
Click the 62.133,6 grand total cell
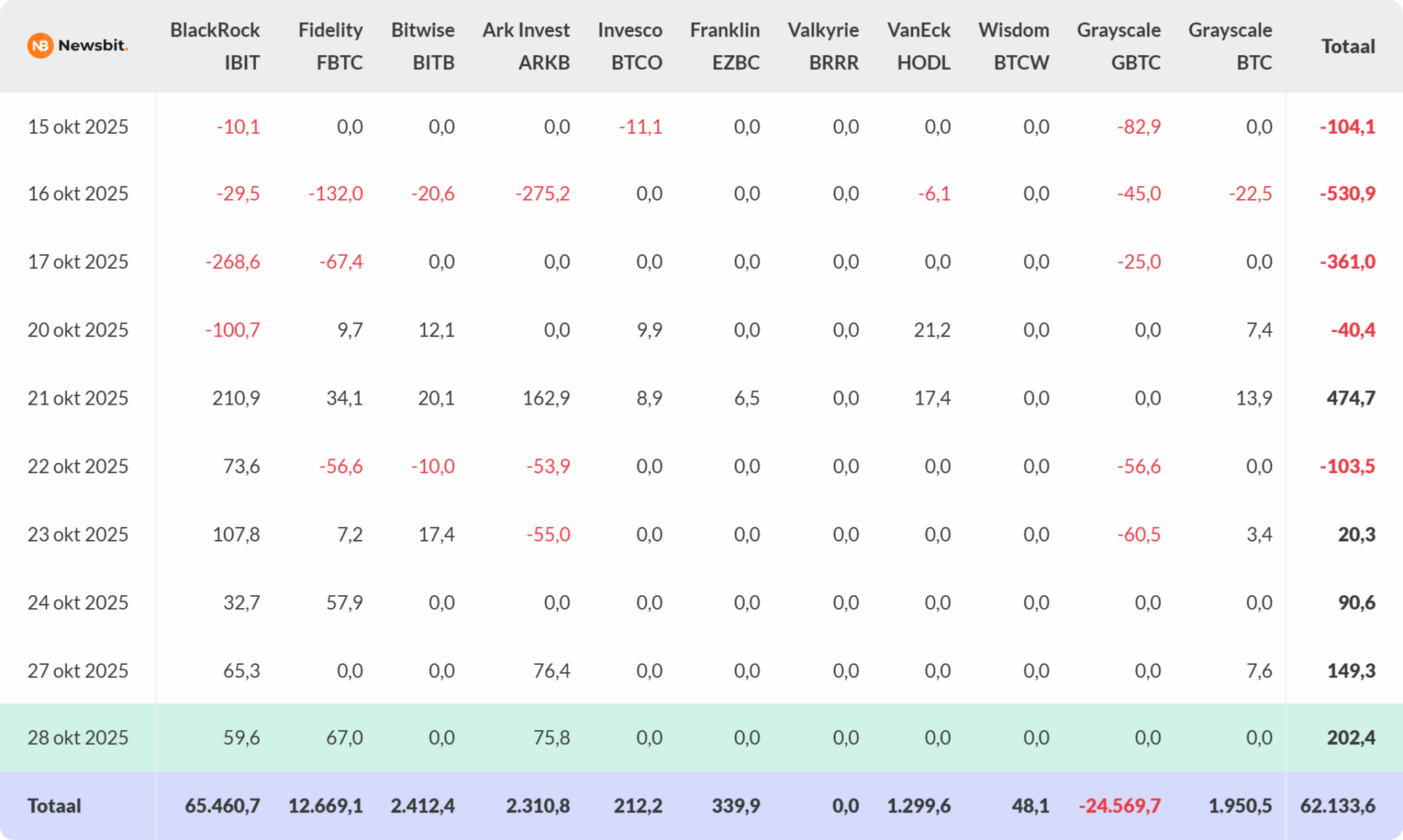[1338, 806]
